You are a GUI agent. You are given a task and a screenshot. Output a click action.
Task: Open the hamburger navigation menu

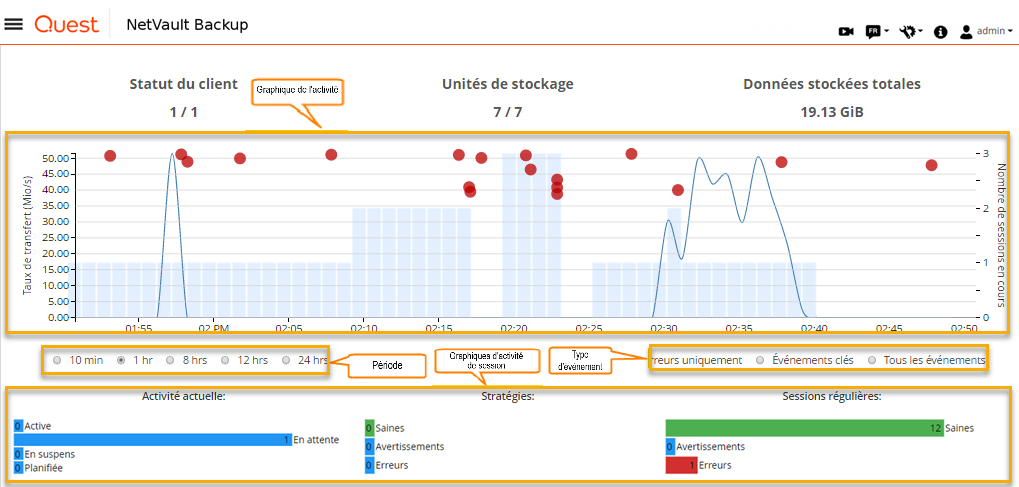pyautogui.click(x=14, y=24)
